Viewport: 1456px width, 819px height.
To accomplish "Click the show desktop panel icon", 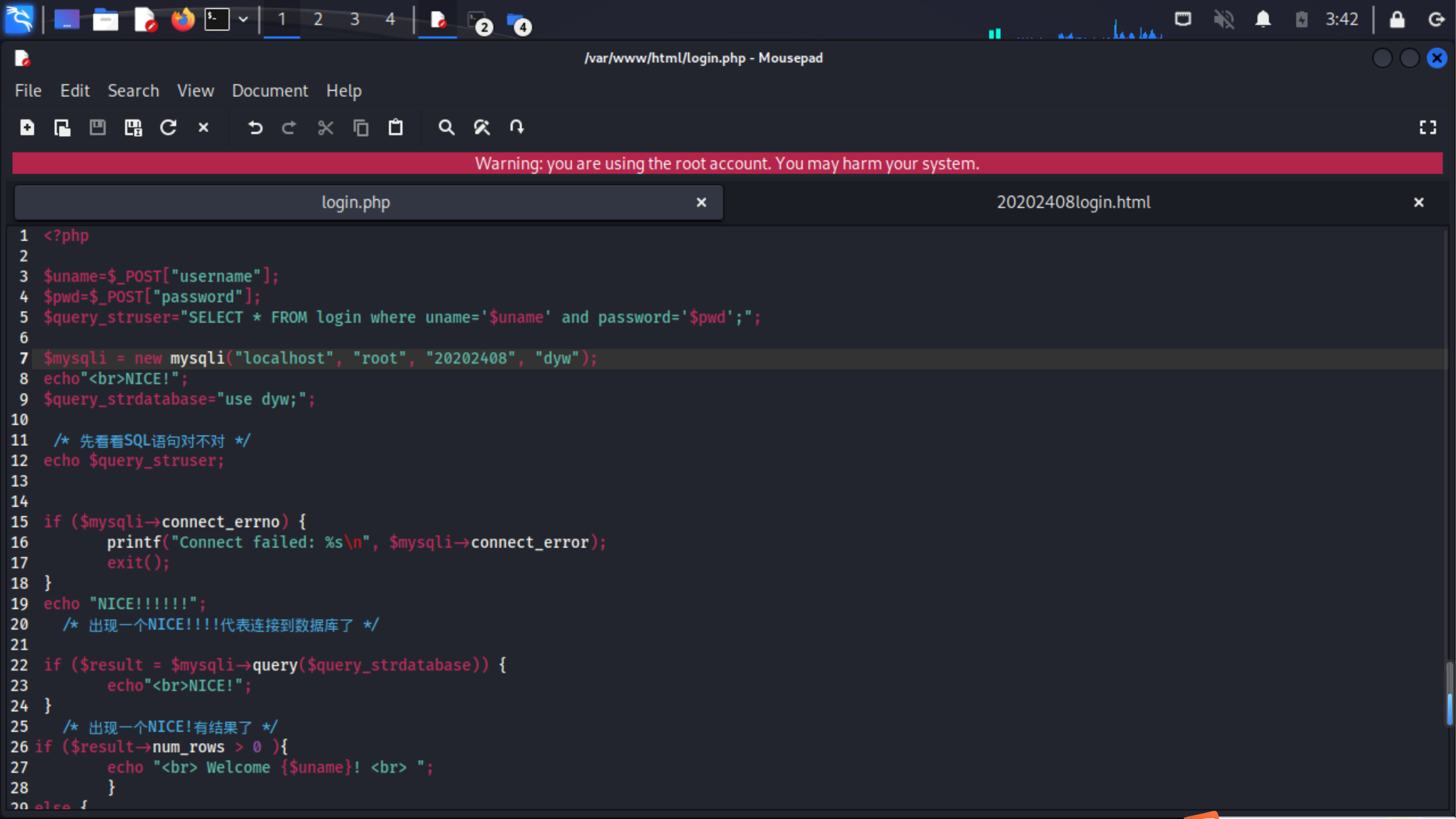I will (x=66, y=20).
